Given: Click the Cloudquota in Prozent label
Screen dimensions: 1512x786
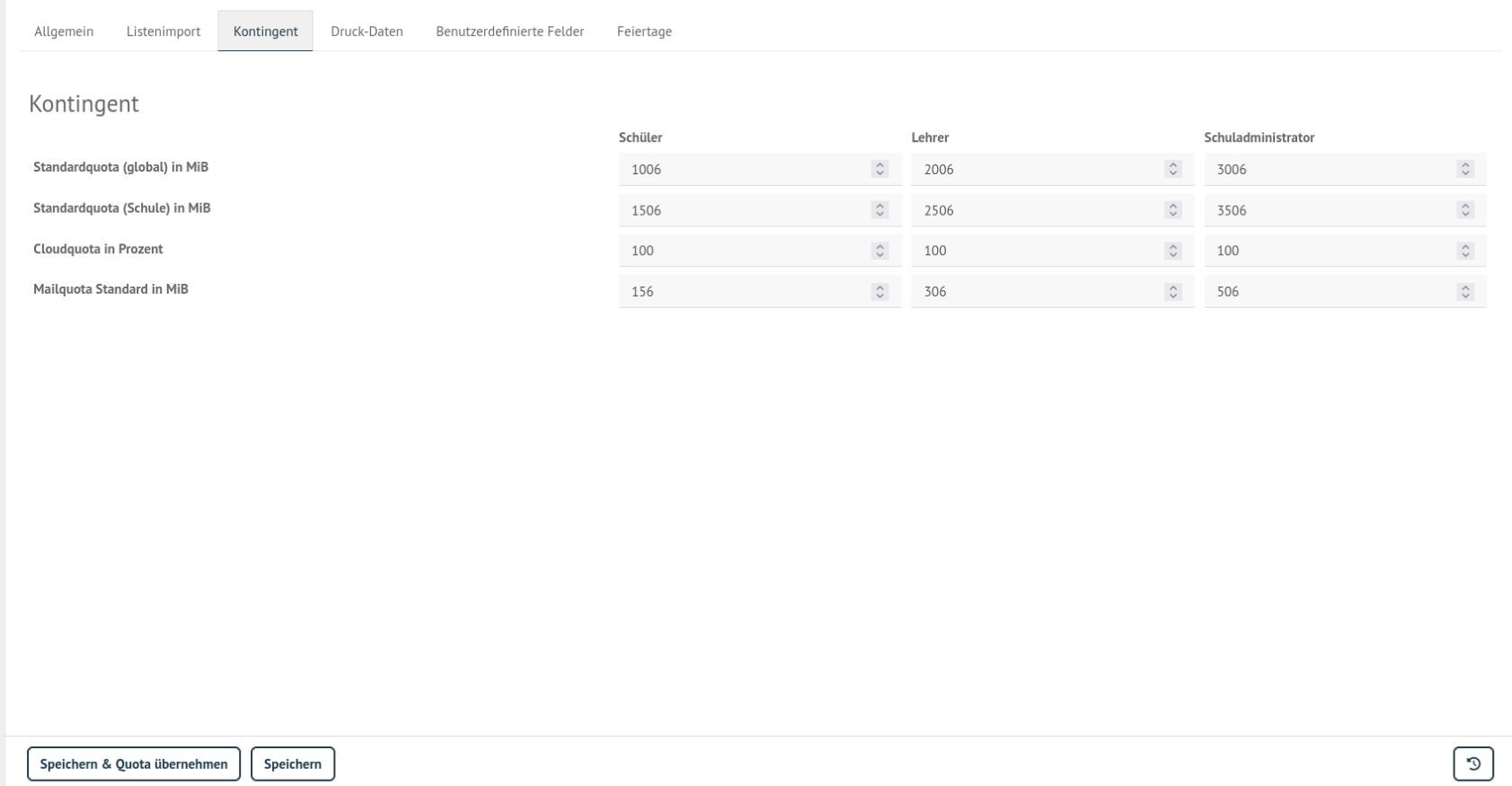Looking at the screenshot, I should (x=98, y=249).
